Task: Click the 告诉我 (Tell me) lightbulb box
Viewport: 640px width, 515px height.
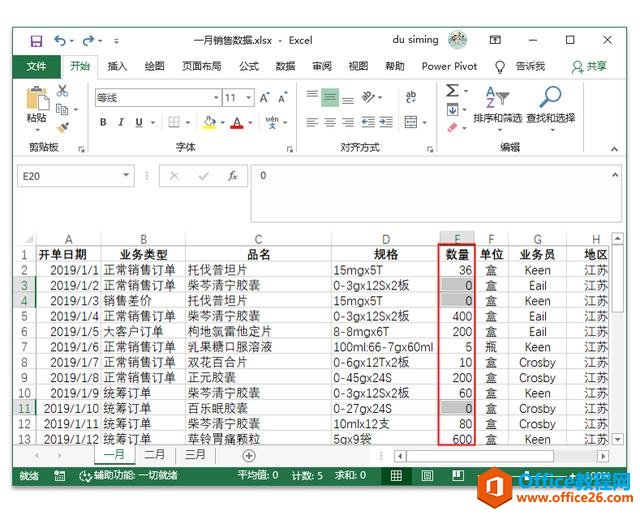Action: pyautogui.click(x=520, y=67)
